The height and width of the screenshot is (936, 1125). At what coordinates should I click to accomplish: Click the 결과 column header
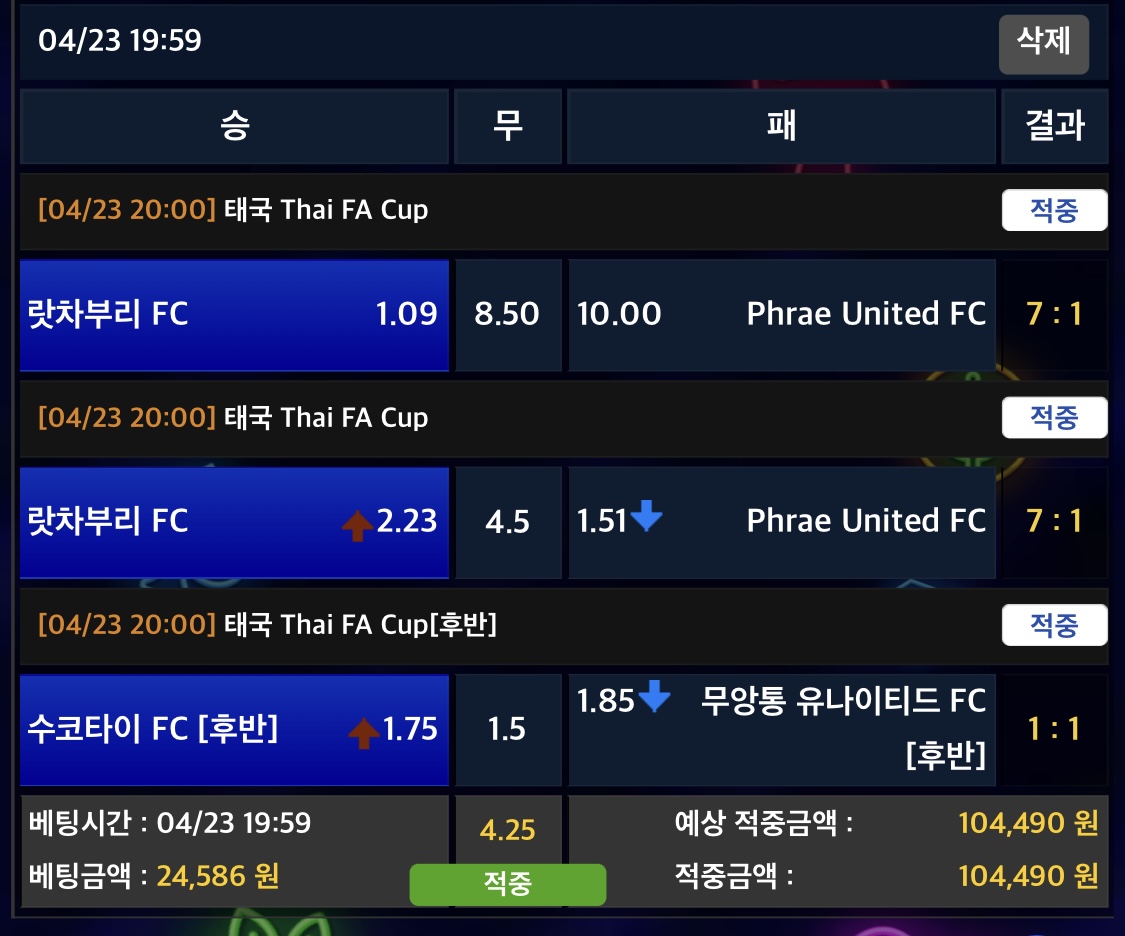pyautogui.click(x=1054, y=126)
